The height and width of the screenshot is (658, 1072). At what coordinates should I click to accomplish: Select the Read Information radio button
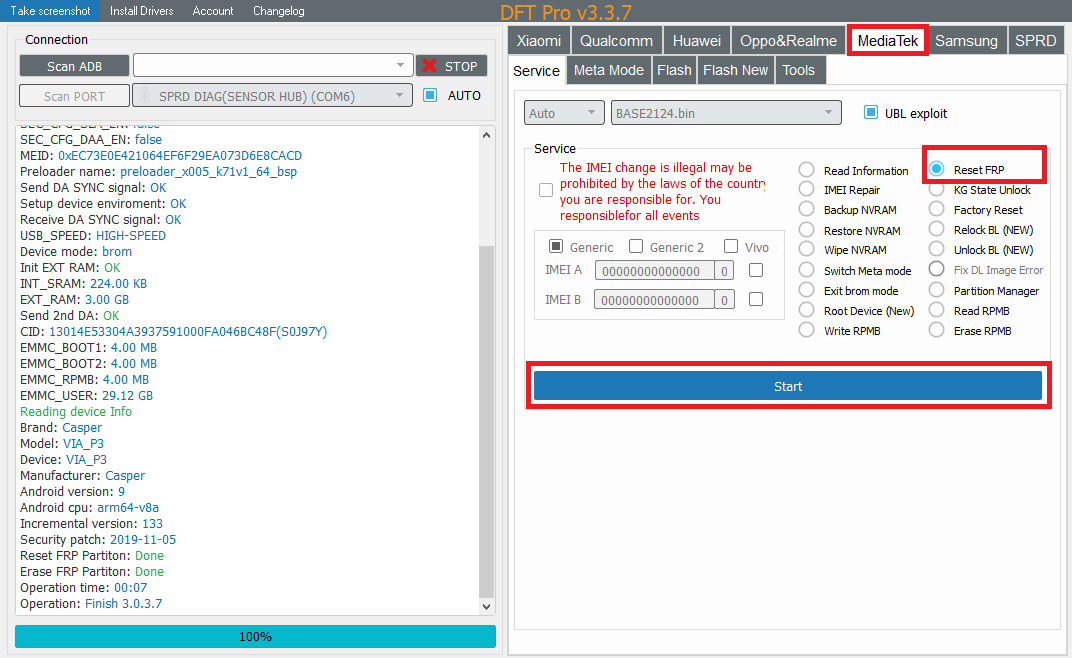point(807,170)
